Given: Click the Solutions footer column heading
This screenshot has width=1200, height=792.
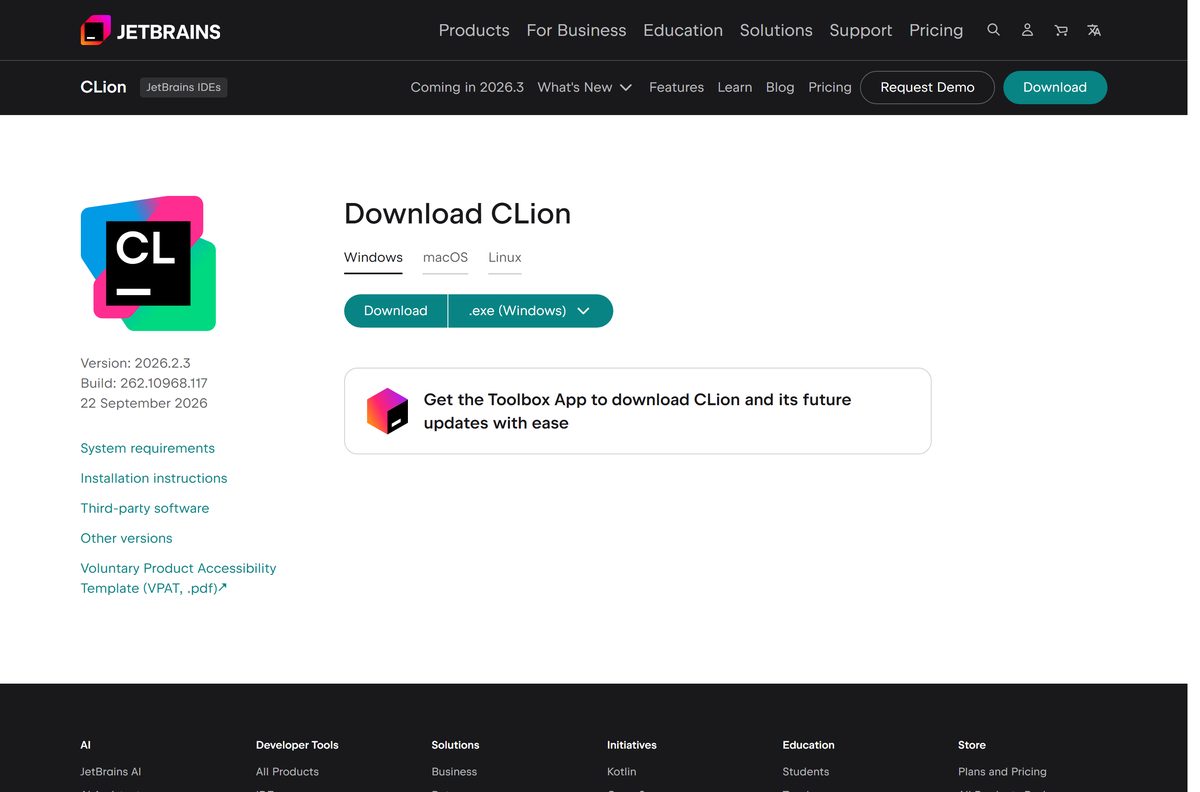Looking at the screenshot, I should tap(455, 745).
